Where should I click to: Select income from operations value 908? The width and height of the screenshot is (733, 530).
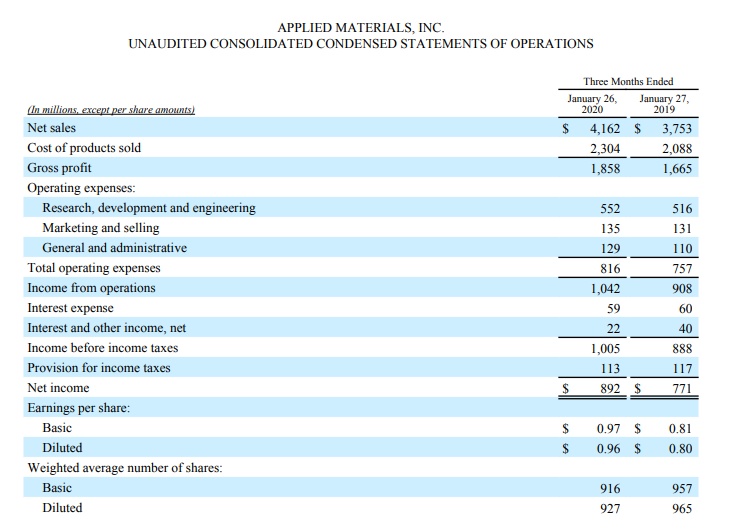coord(682,288)
